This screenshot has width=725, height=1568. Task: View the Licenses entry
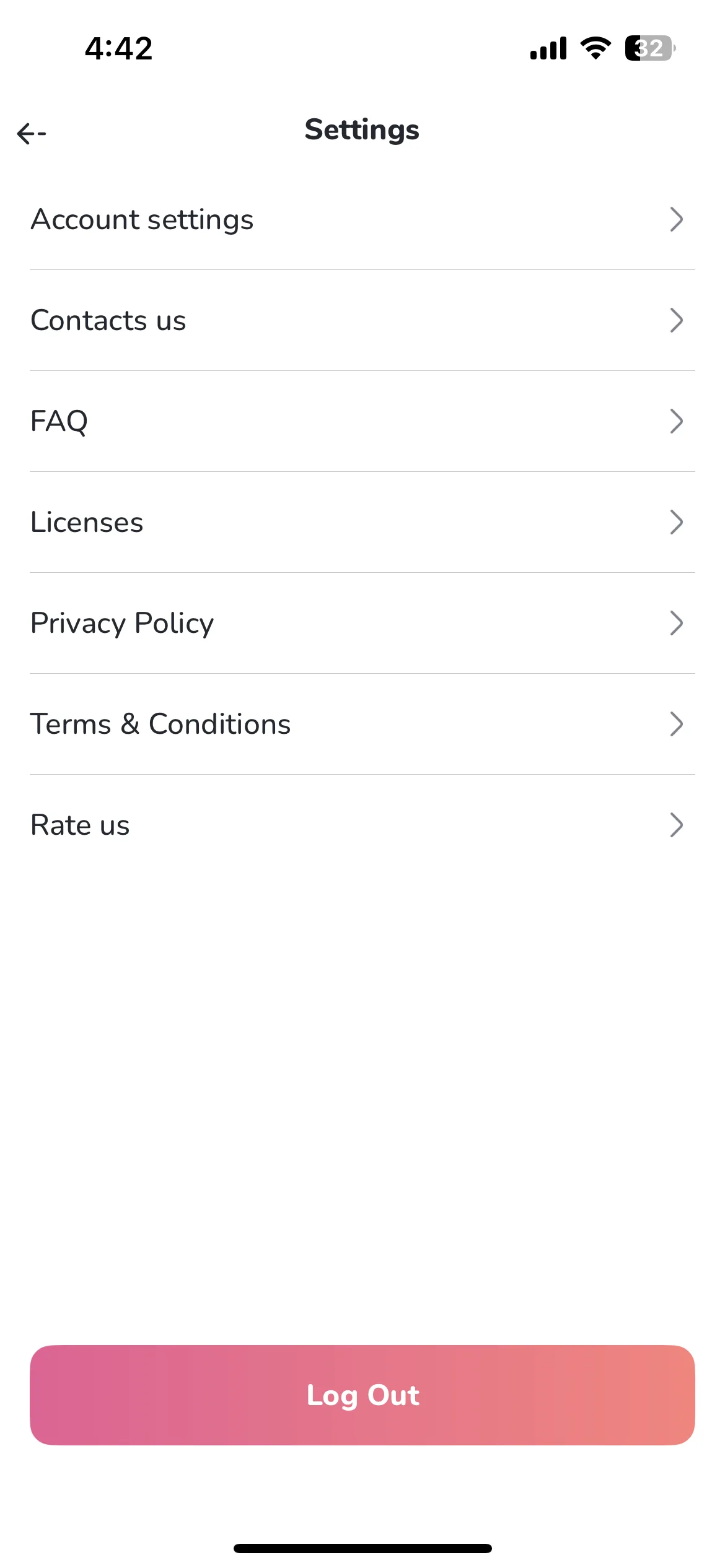[x=362, y=522]
